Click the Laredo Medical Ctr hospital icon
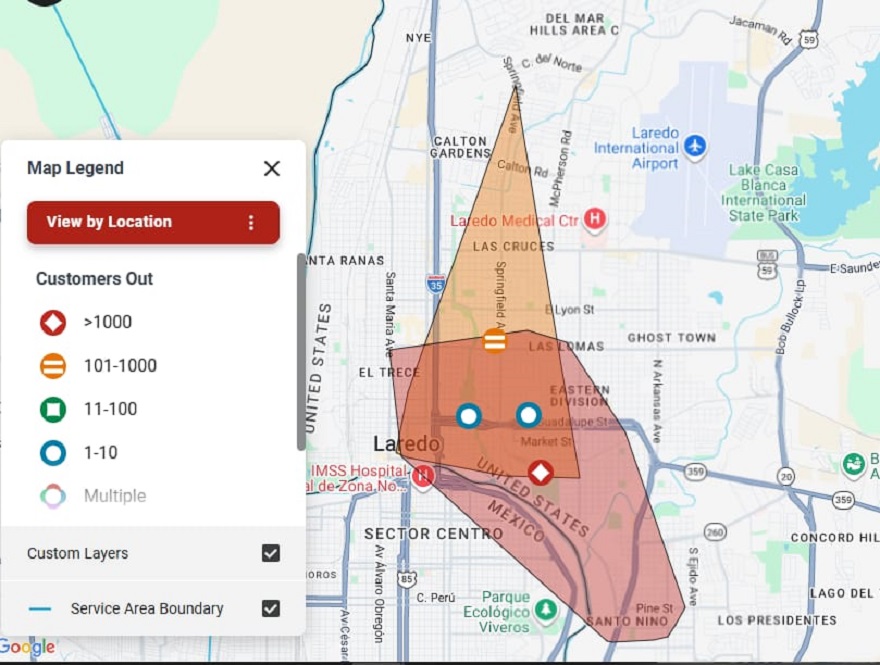The image size is (880, 665). coord(596,218)
